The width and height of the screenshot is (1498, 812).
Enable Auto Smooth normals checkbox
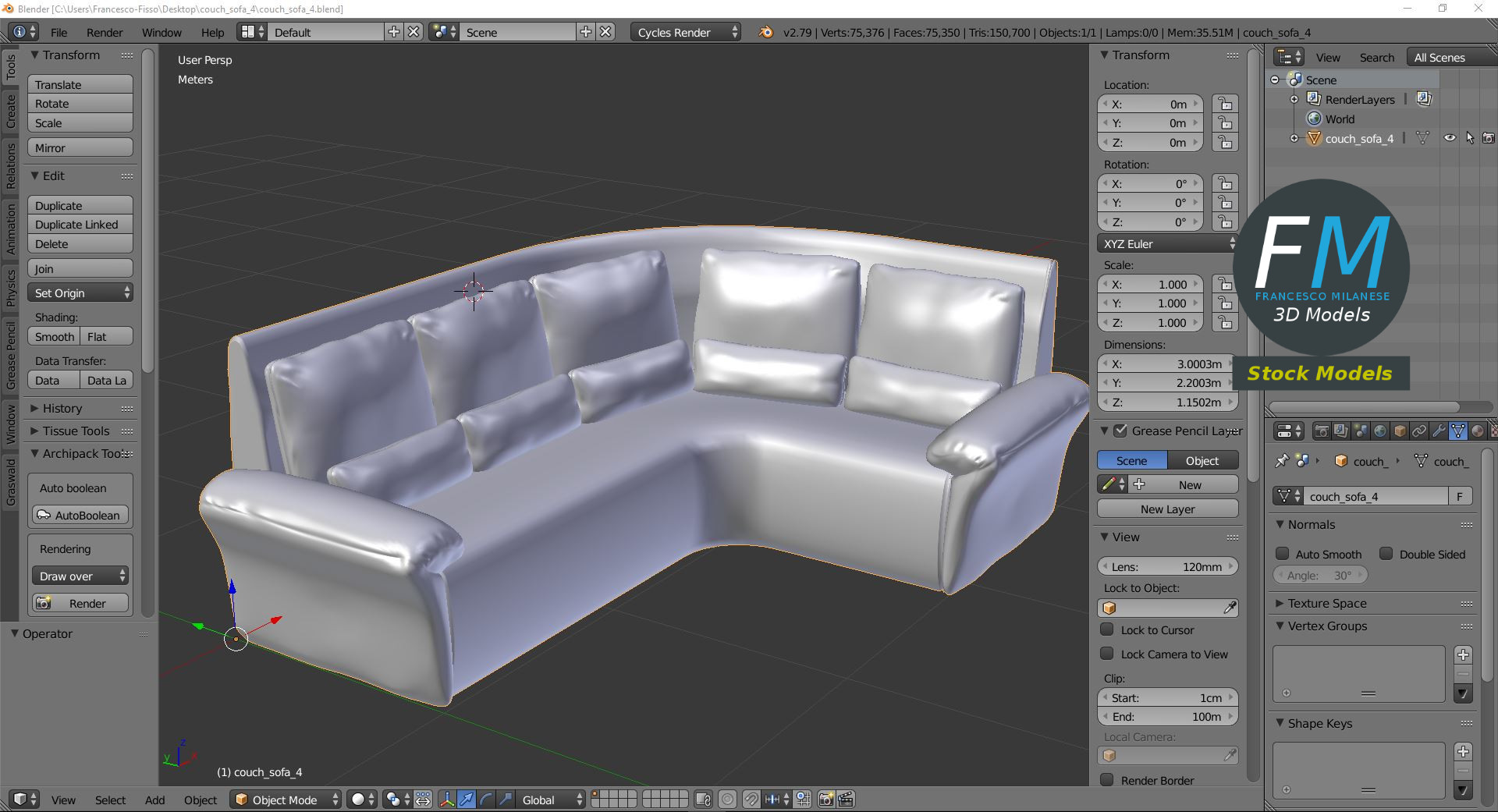pos(1282,554)
